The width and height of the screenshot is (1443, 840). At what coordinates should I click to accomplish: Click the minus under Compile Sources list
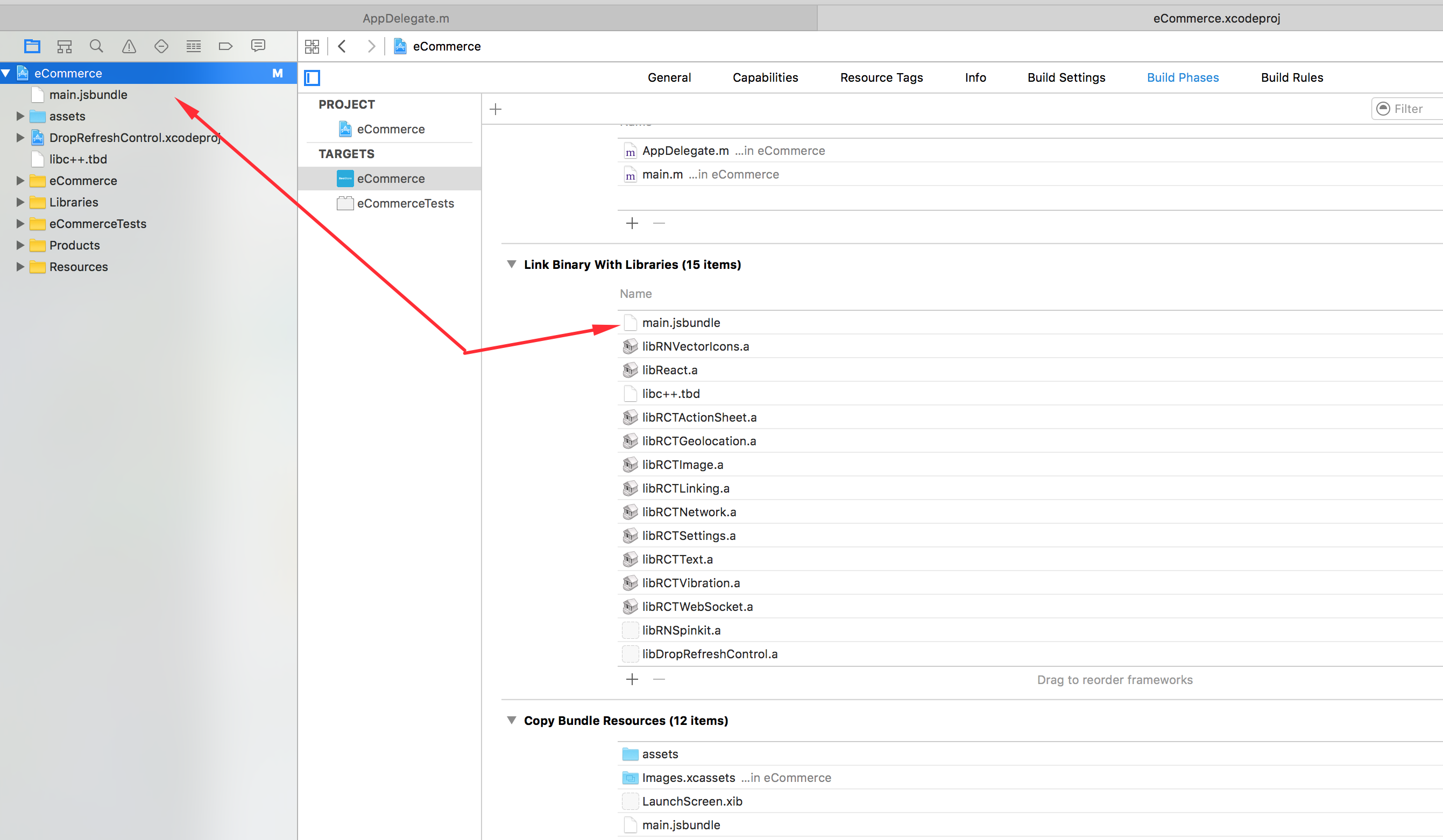[659, 223]
